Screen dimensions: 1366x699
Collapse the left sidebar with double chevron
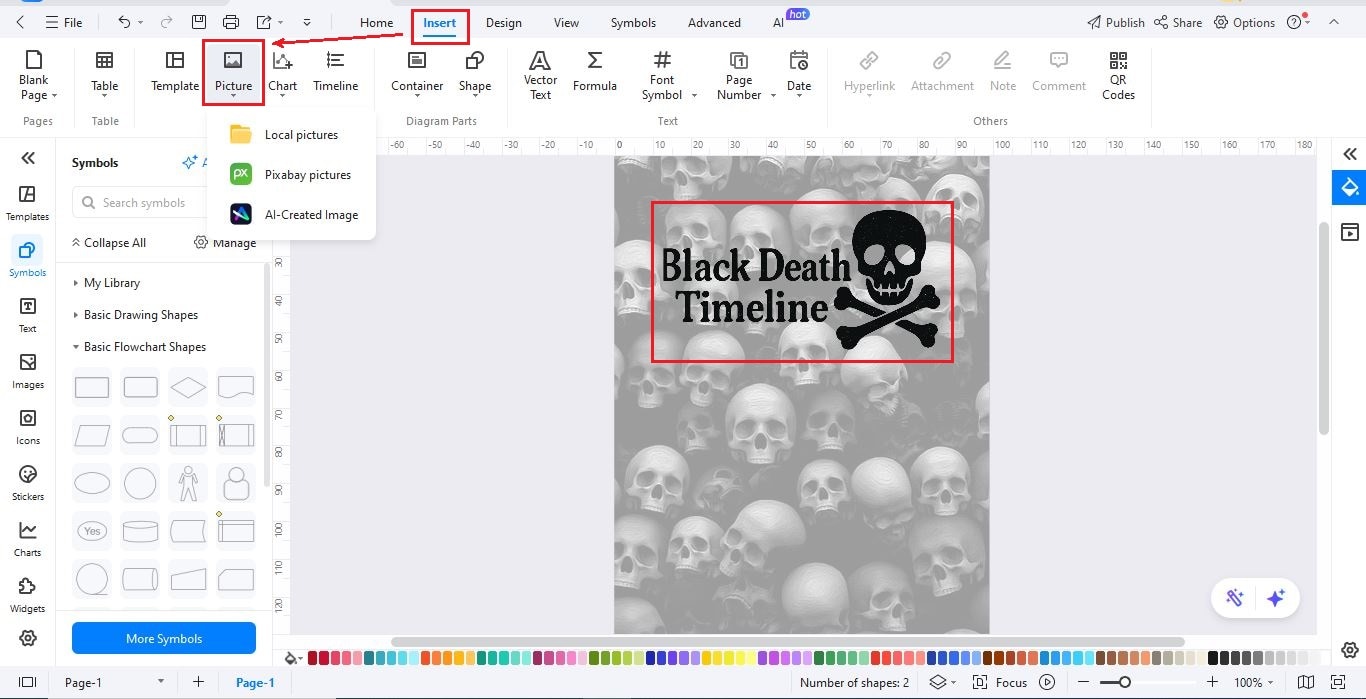coord(28,158)
